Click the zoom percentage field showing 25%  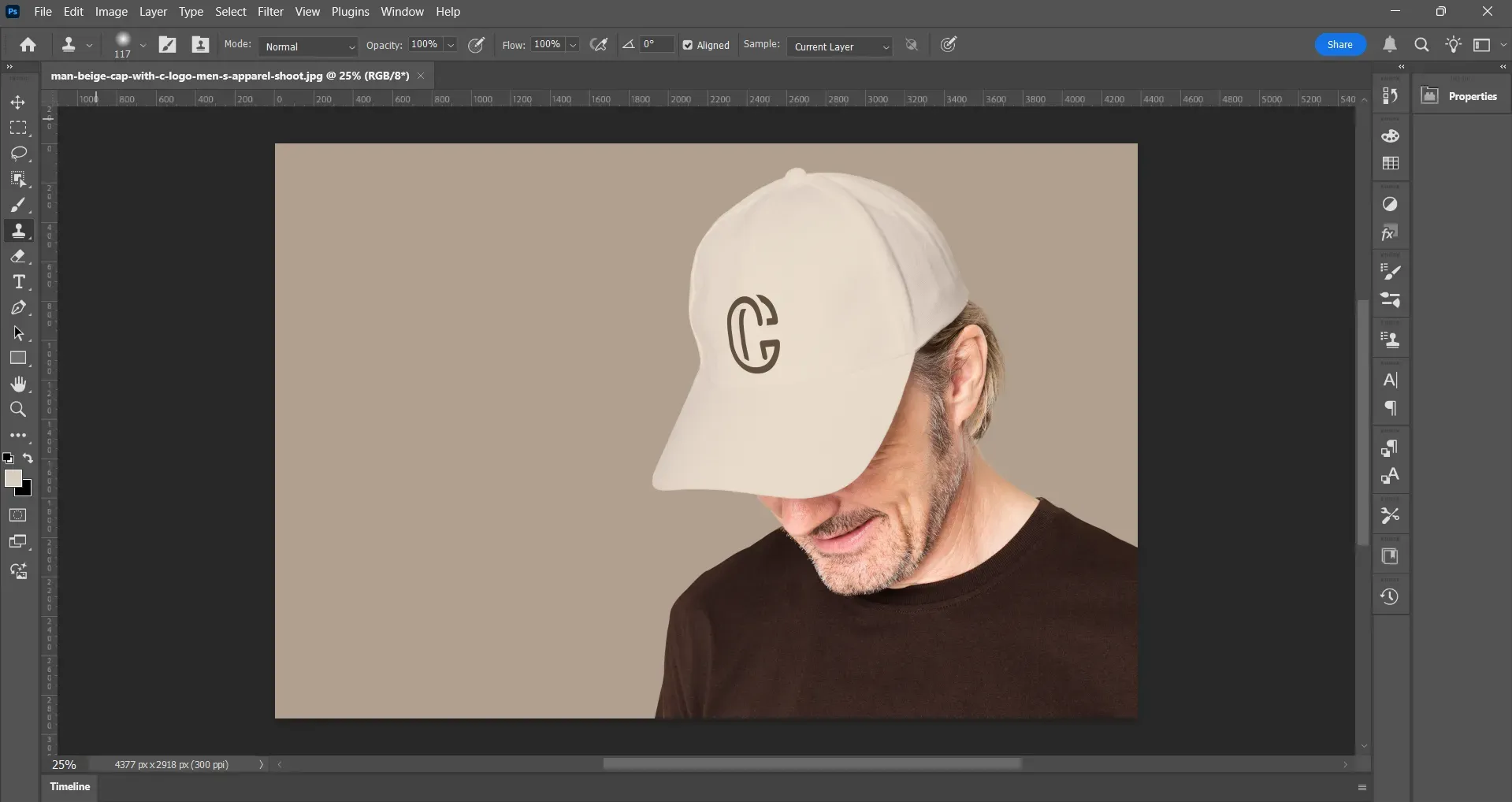pos(64,764)
